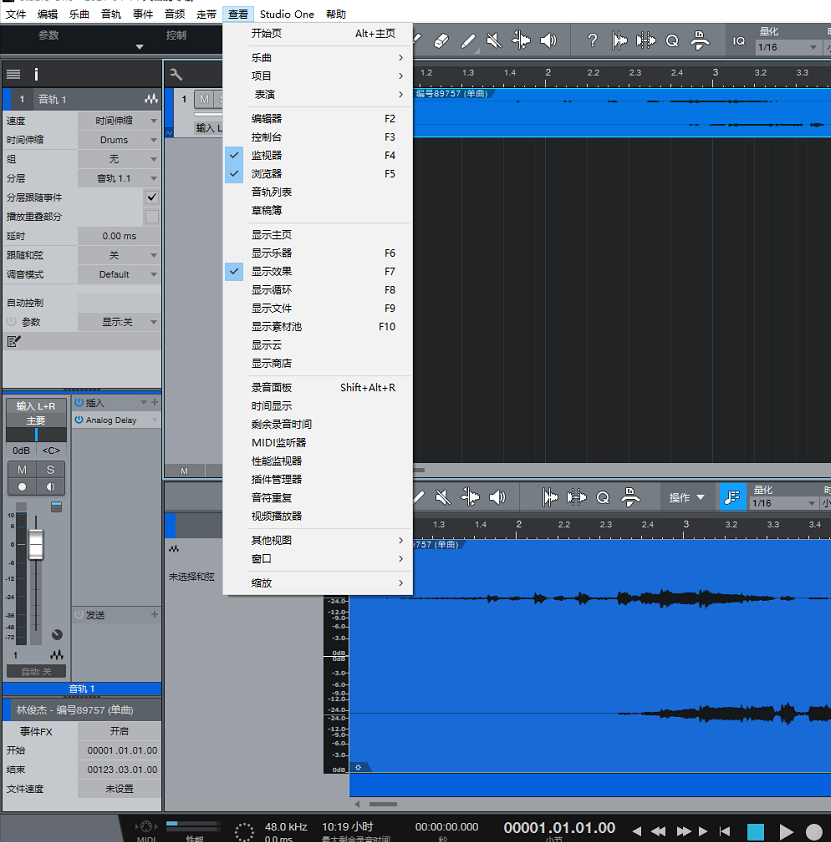This screenshot has width=831, height=842.
Task: Select the Paint pencil tool in top toolbar
Action: [468, 41]
